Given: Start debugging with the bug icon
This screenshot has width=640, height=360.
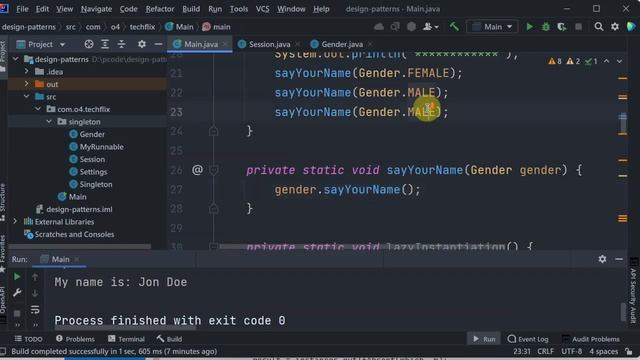Looking at the screenshot, I should (x=546, y=27).
